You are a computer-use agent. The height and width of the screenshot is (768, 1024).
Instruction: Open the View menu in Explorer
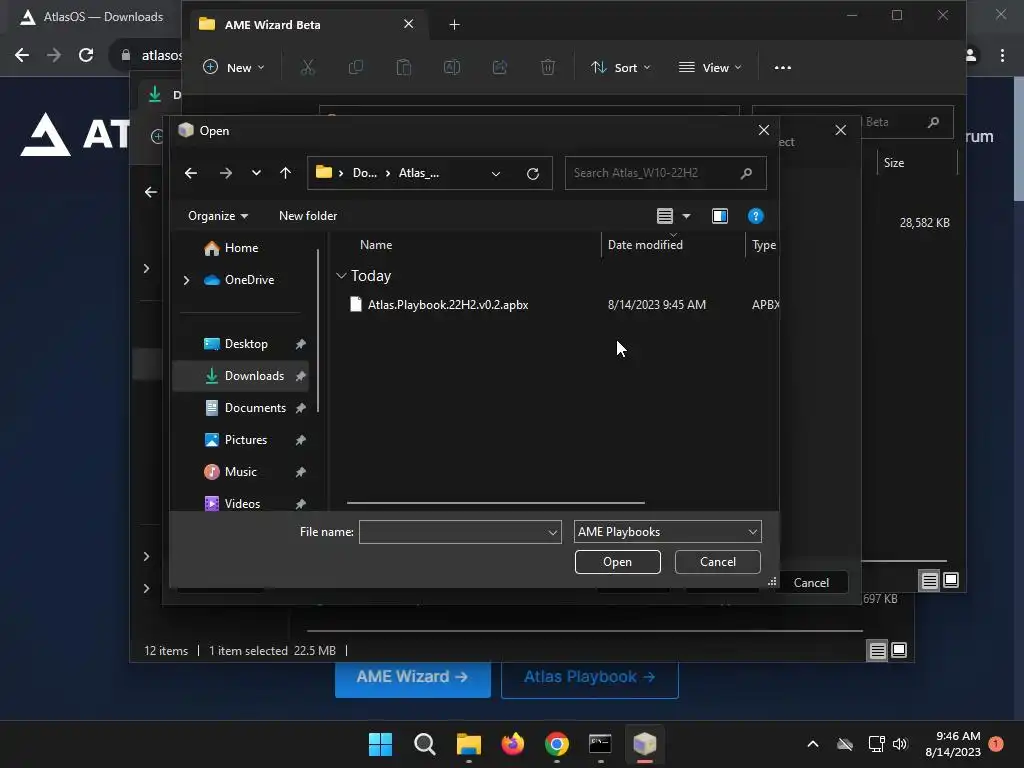(x=710, y=67)
